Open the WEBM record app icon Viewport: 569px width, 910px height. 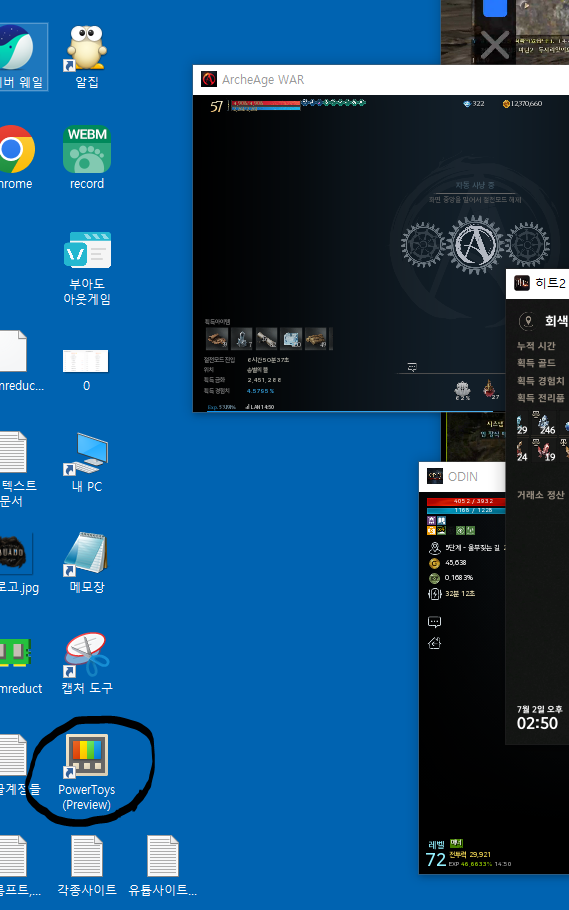tap(87, 158)
